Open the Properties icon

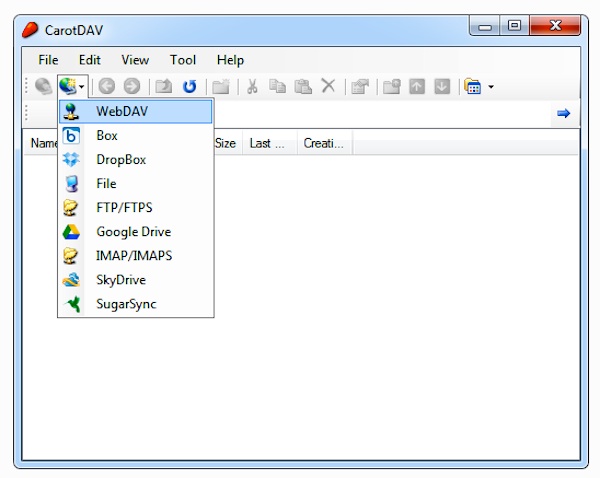(x=360, y=86)
